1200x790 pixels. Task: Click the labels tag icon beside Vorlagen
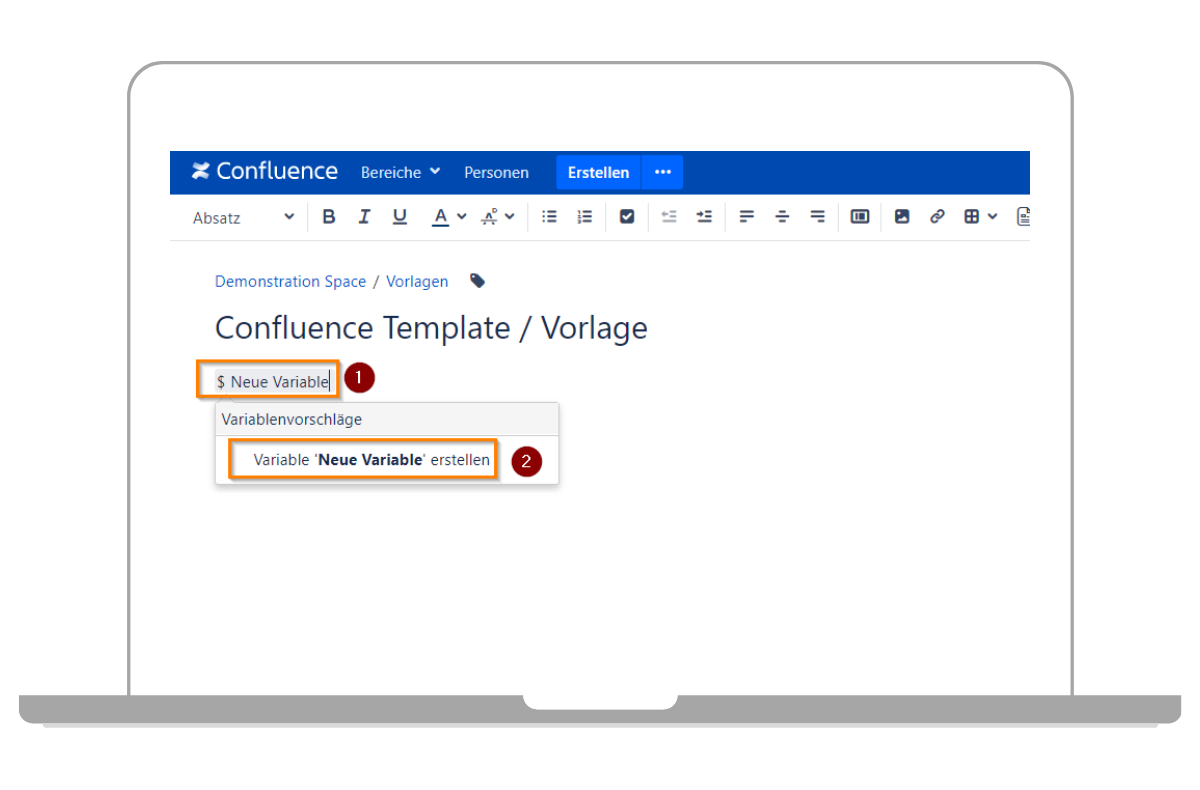pos(478,281)
